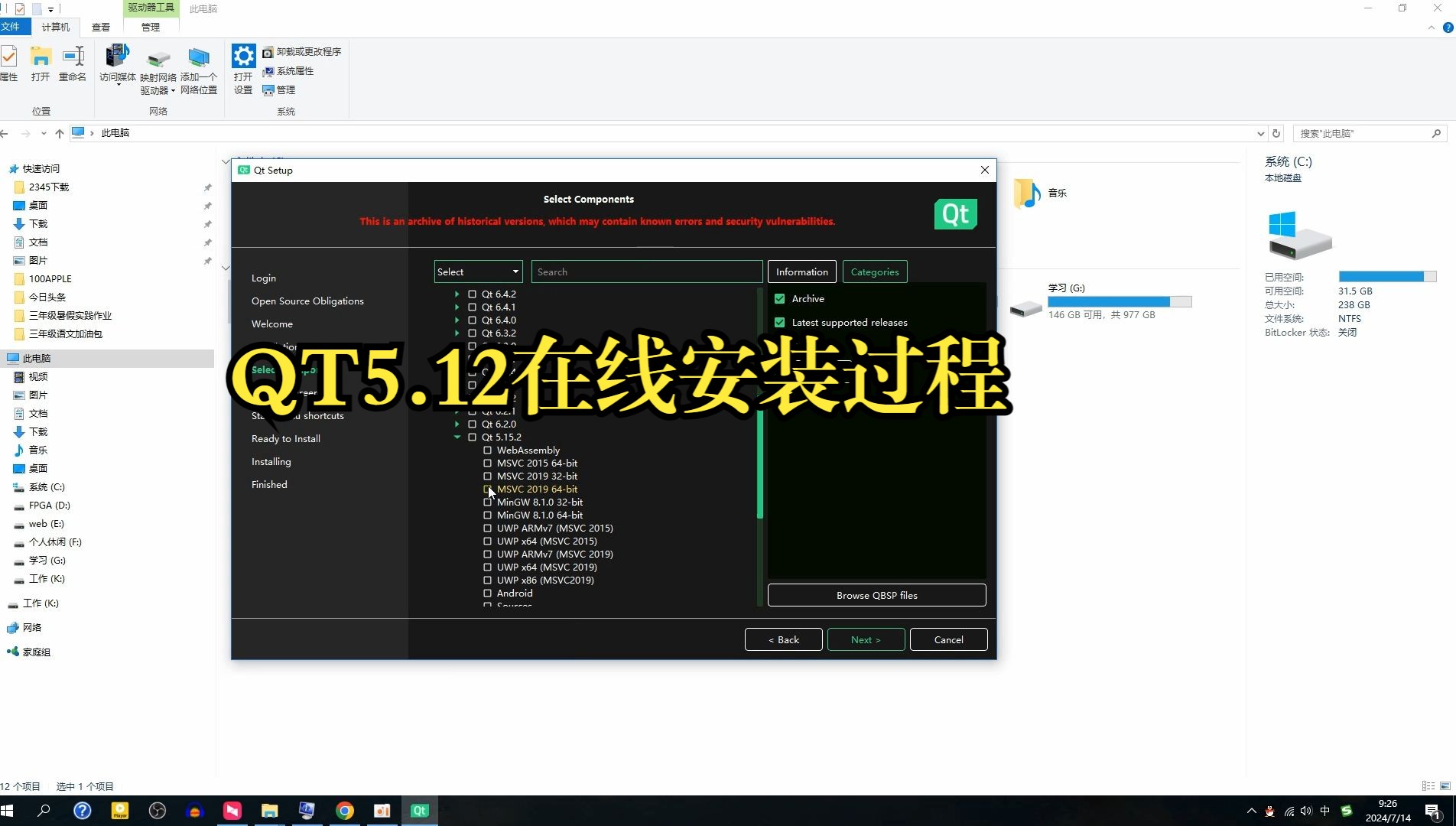Close the Qt Setup dialog
Image resolution: width=1456 pixels, height=826 pixels.
coord(984,171)
